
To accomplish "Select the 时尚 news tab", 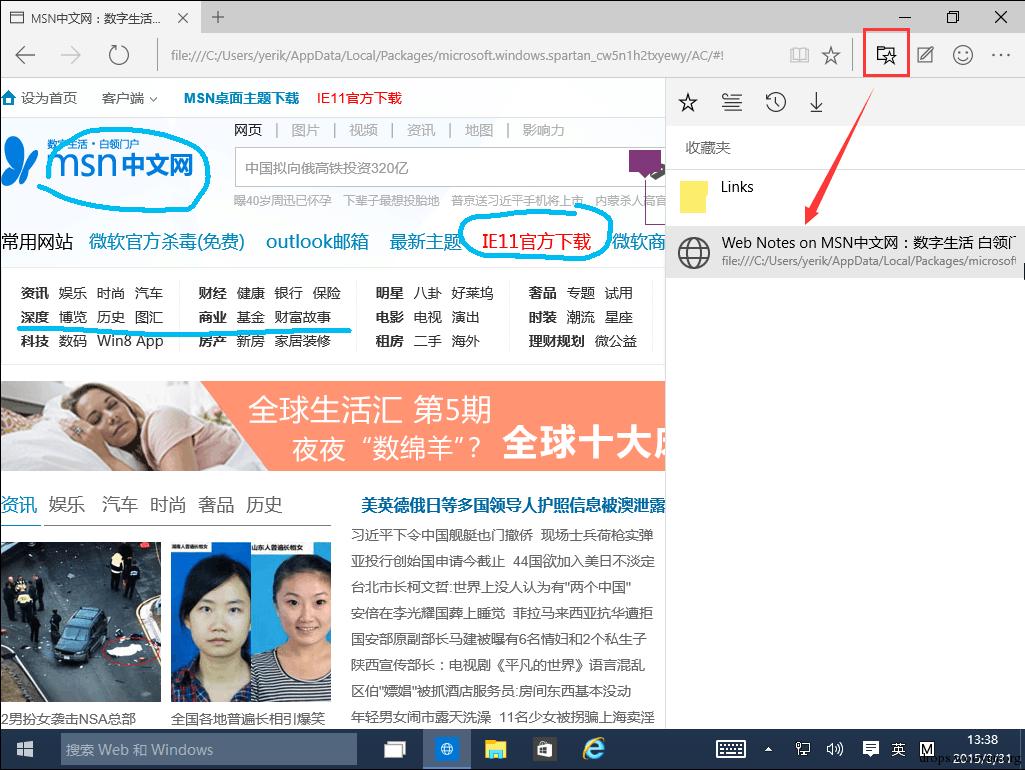I will (x=168, y=504).
